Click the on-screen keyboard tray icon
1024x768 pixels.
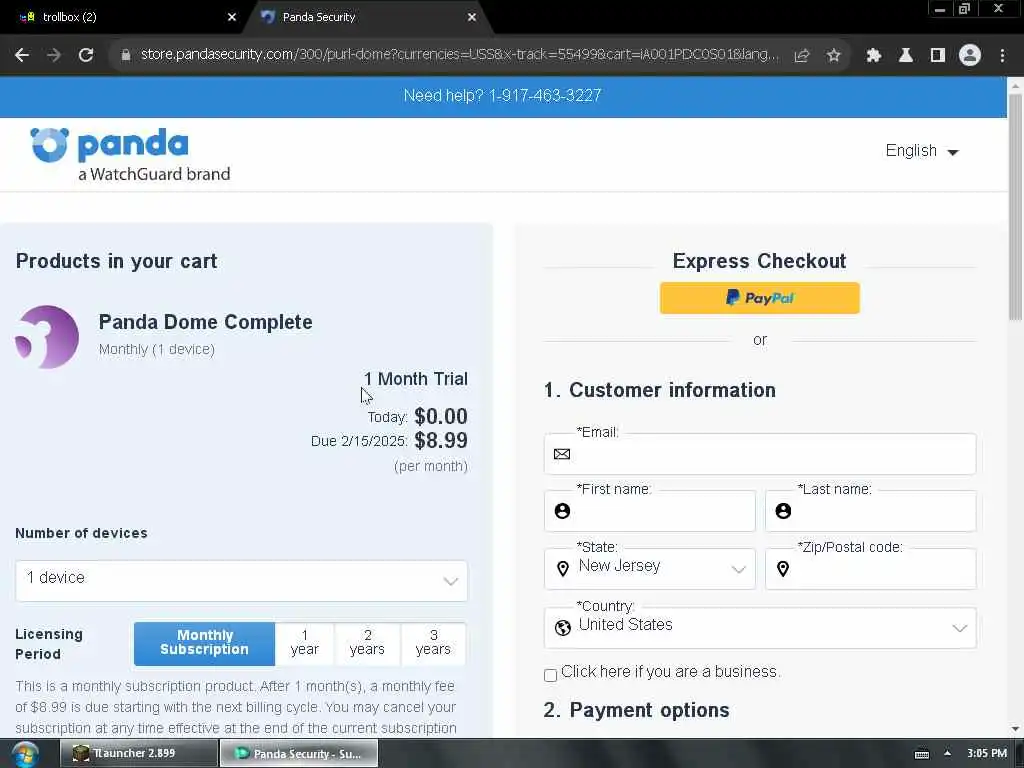(x=921, y=754)
